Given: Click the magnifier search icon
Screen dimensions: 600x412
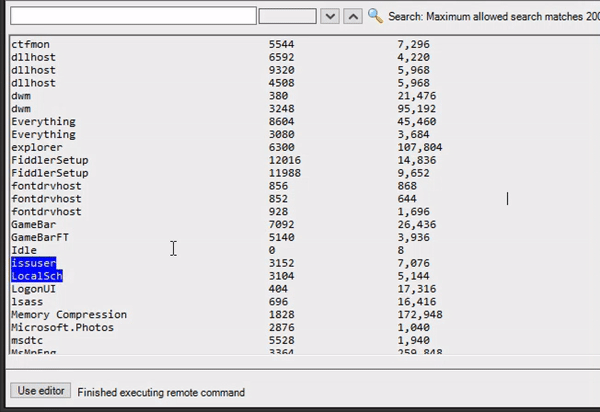Looking at the screenshot, I should [x=376, y=16].
